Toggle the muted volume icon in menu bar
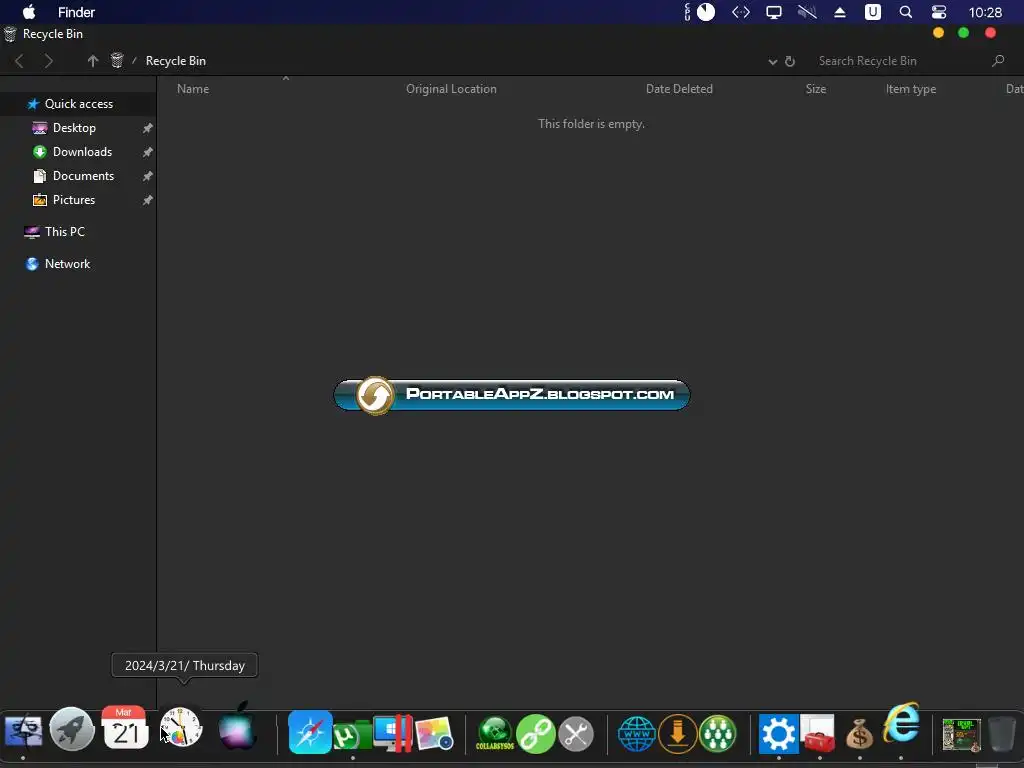This screenshot has width=1024, height=768. (x=807, y=12)
